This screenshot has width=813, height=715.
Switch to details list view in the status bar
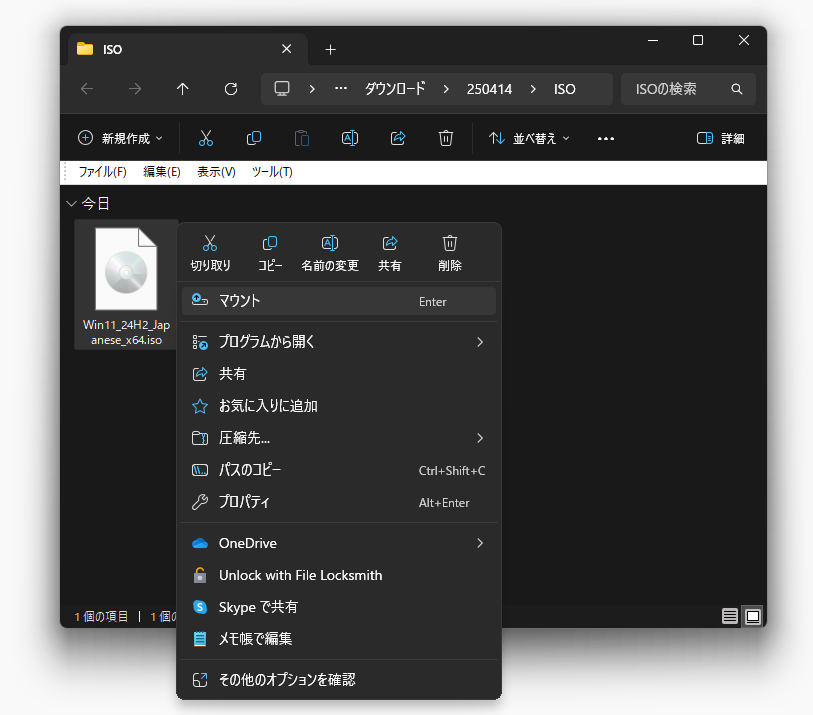tap(730, 616)
